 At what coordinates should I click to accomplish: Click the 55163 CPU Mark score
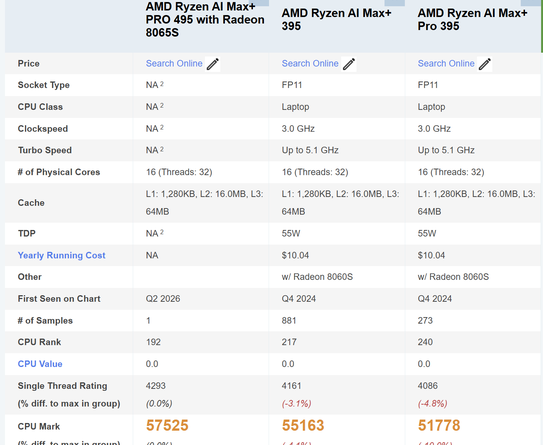tap(303, 426)
